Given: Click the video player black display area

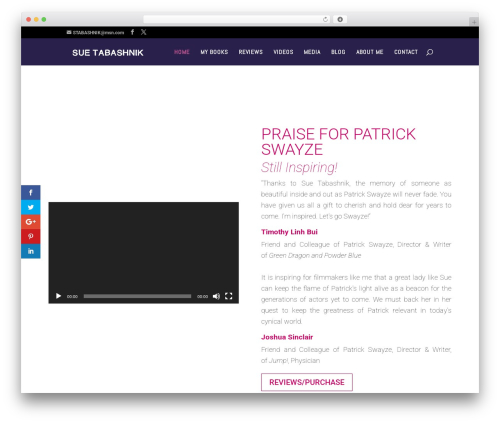Looking at the screenshot, I should click(144, 246).
